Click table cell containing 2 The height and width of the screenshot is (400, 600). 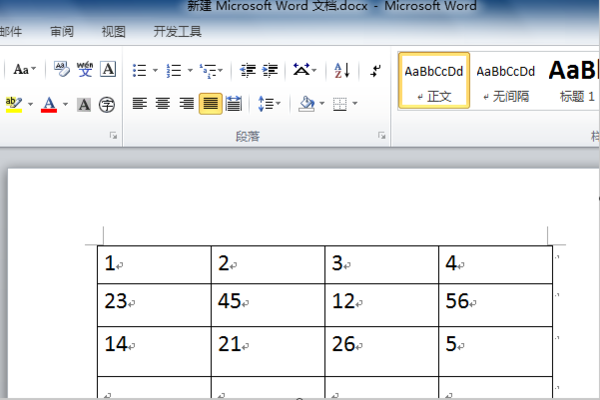[268, 264]
